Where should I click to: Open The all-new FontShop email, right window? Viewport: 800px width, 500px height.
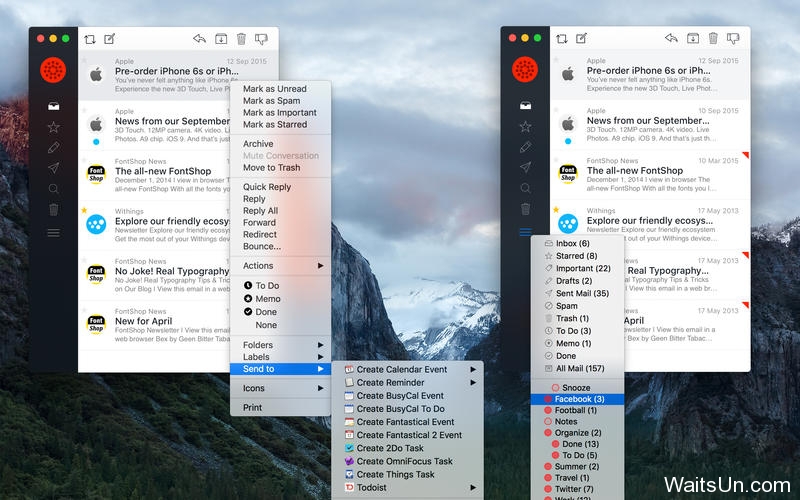pos(650,174)
